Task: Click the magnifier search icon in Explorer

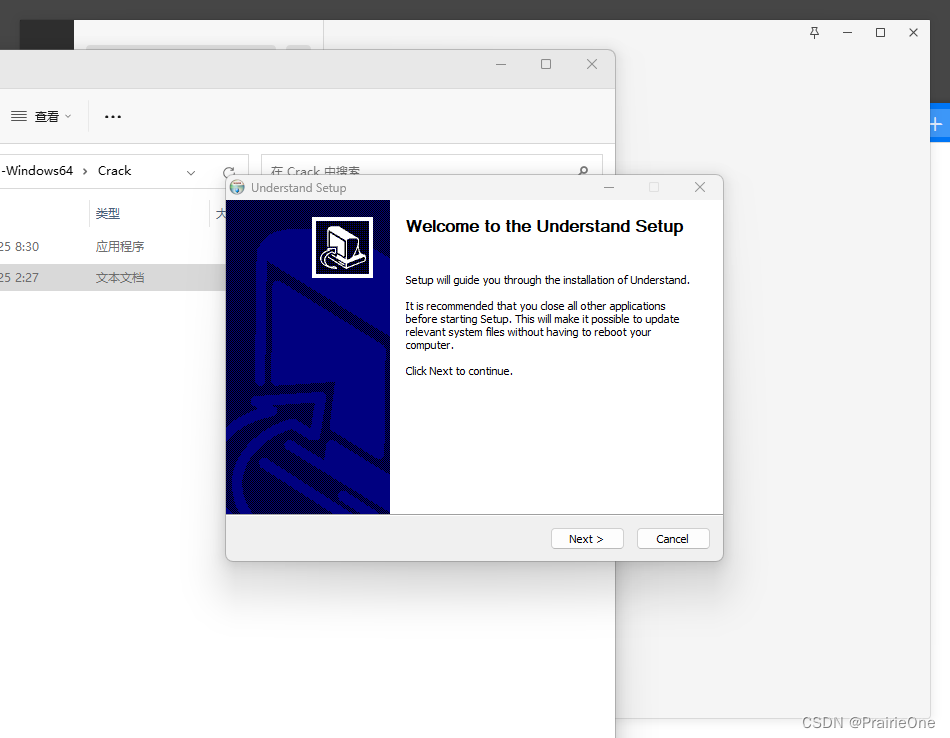Action: tap(583, 170)
